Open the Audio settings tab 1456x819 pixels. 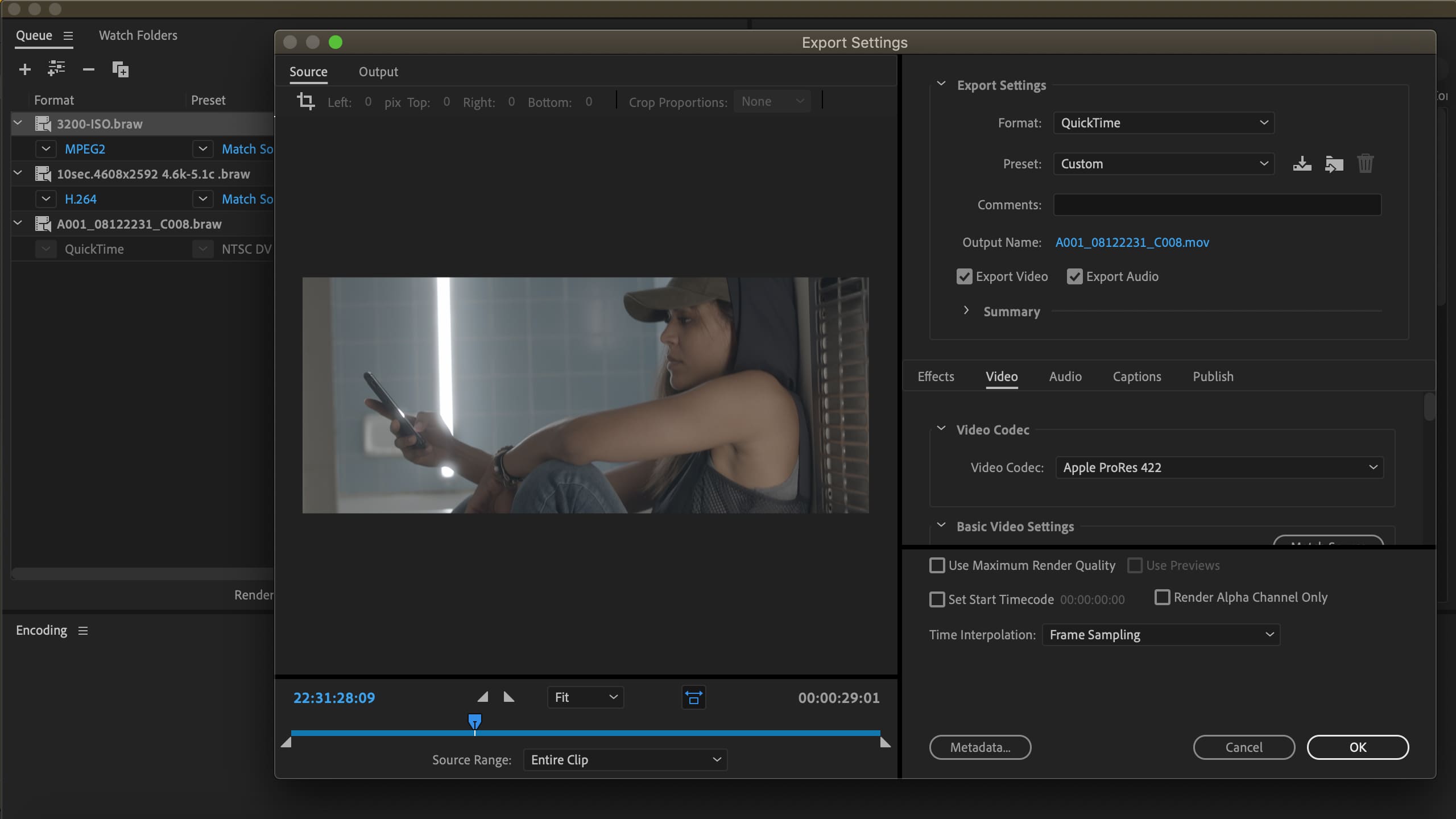[1065, 377]
